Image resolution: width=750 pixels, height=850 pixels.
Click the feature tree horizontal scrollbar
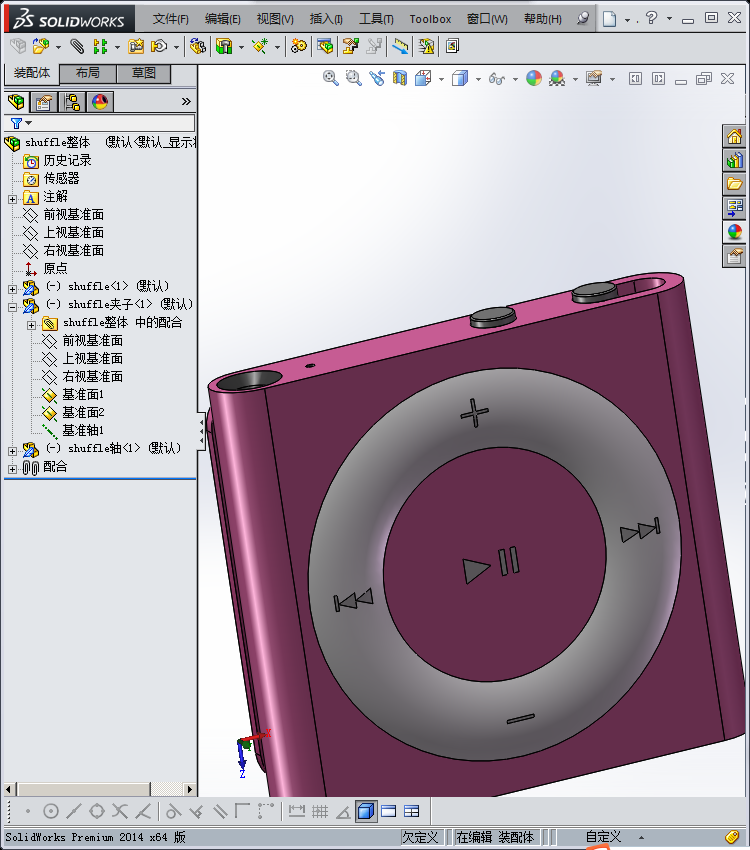tap(99, 789)
